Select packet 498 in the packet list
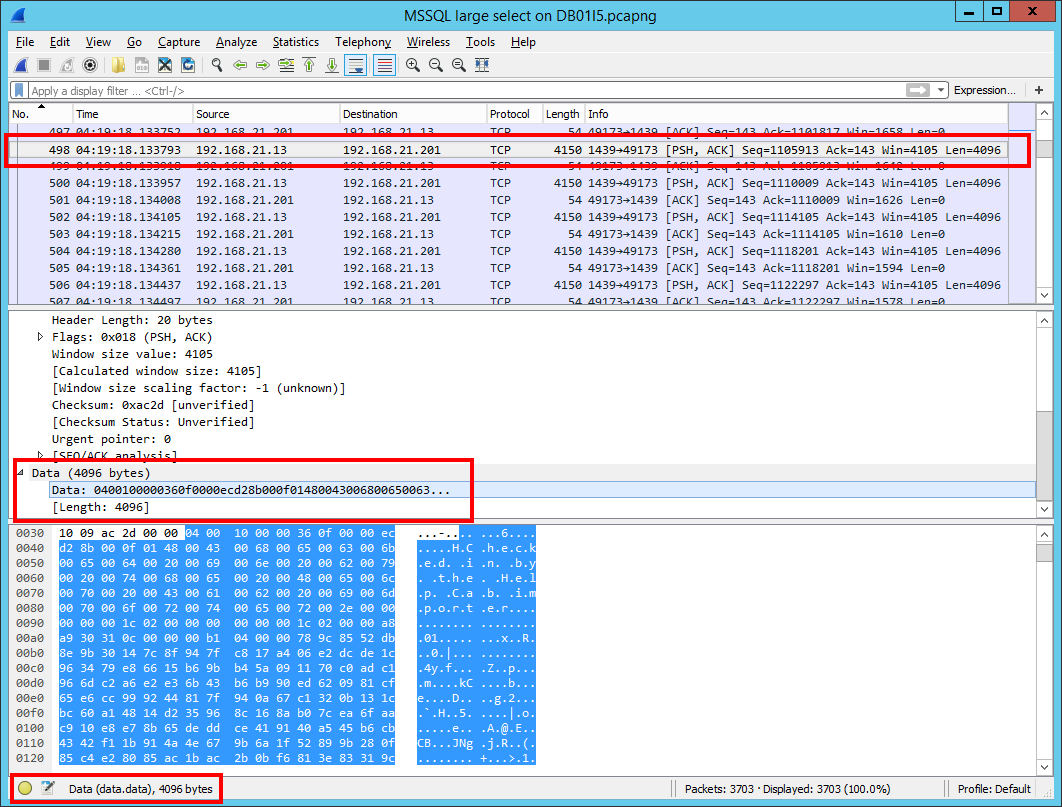This screenshot has width=1062, height=807. pos(508,150)
